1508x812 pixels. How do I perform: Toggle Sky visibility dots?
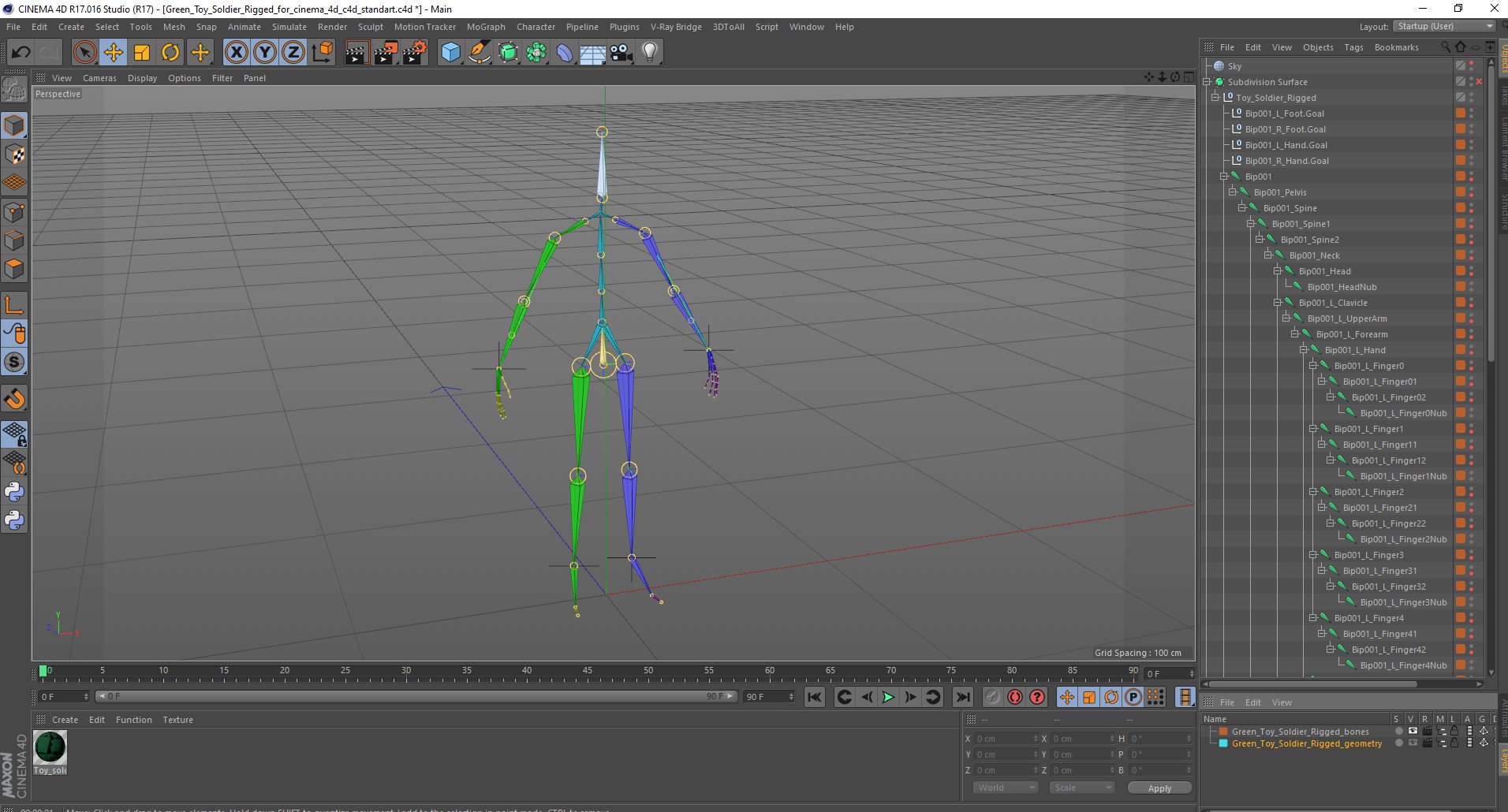[x=1472, y=66]
